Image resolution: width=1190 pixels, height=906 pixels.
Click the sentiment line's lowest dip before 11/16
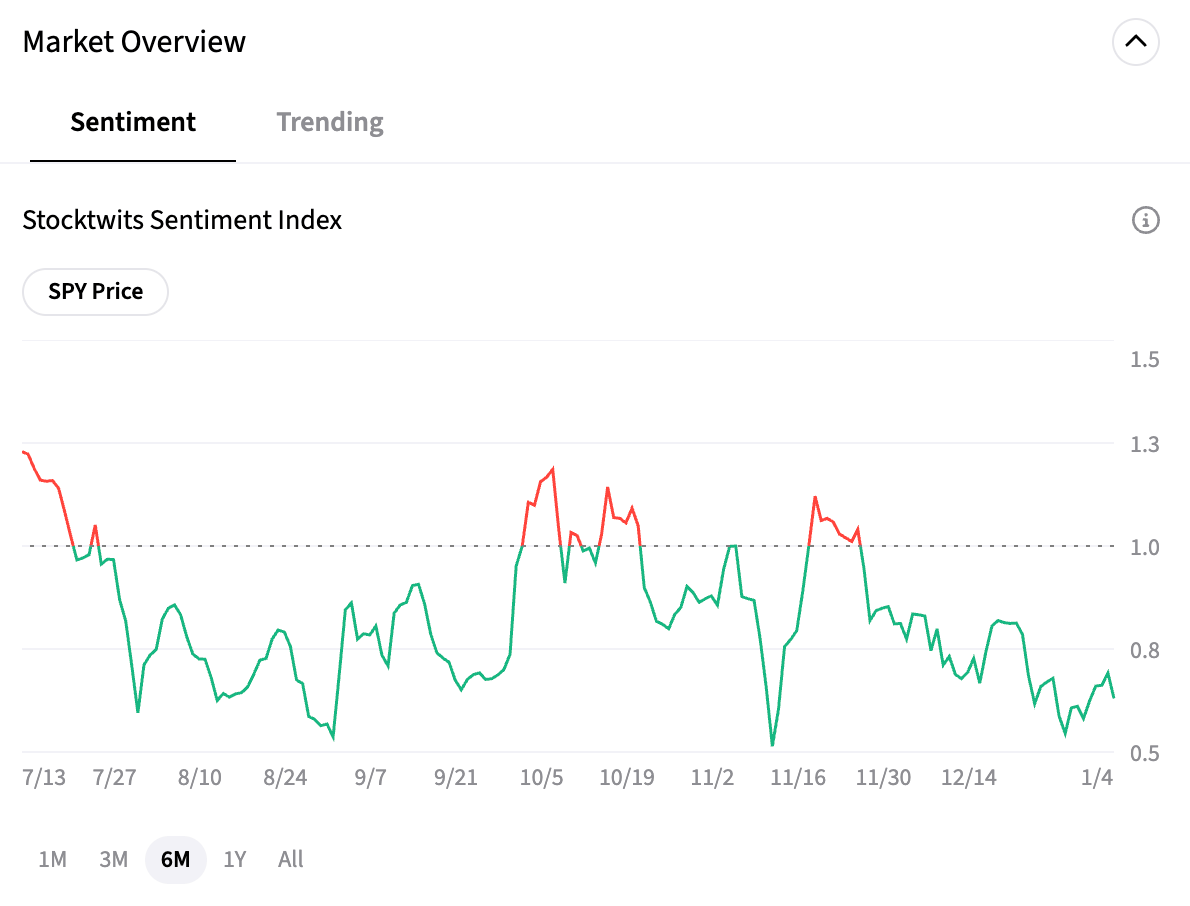tap(772, 744)
